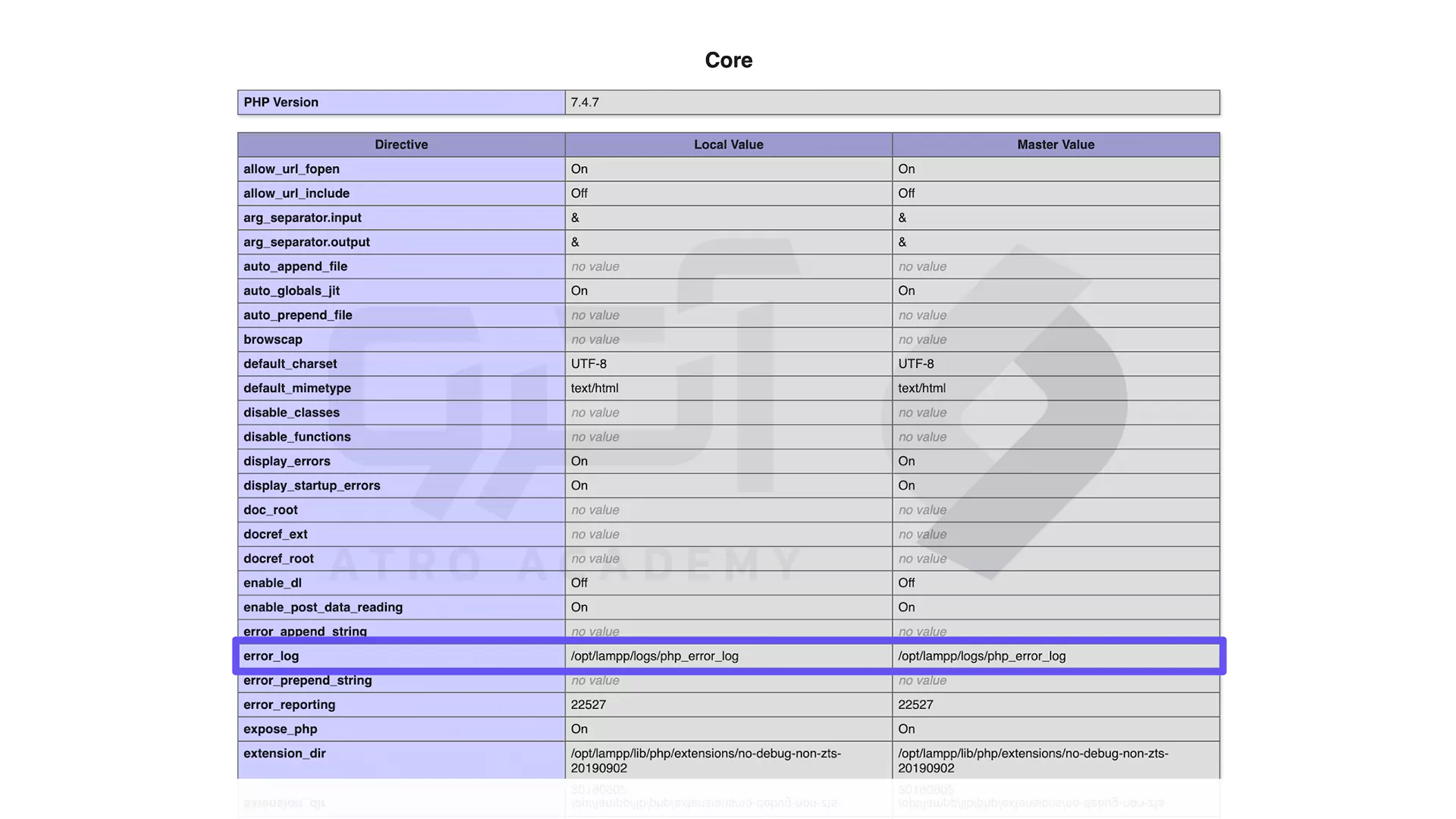Select the "browscap" directive name
This screenshot has height=819, width=1456.
click(273, 339)
